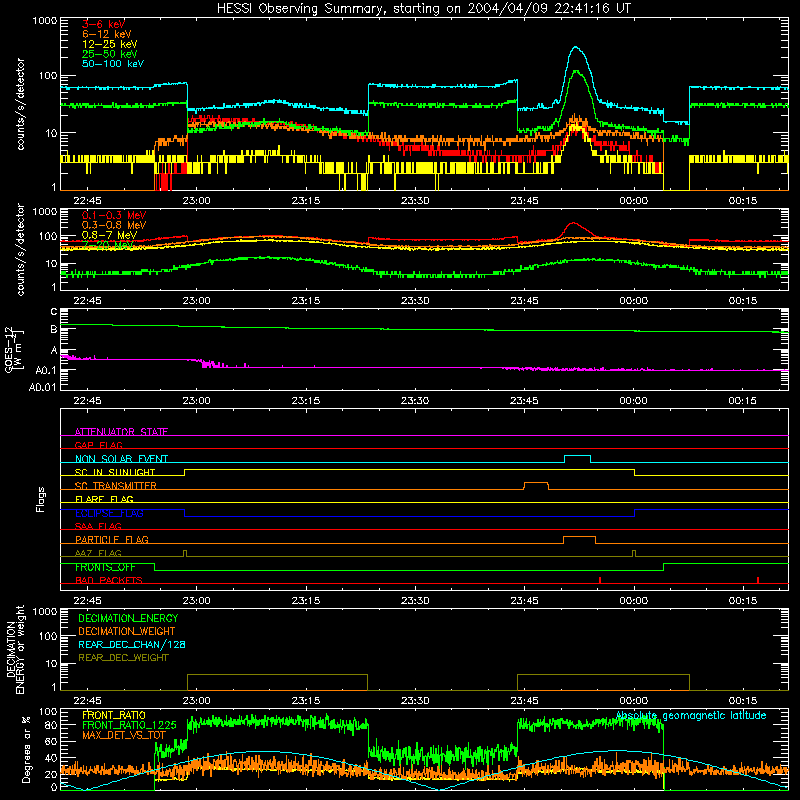
Task: Pick the BAD_PACKETS flag label
Action: (109, 580)
